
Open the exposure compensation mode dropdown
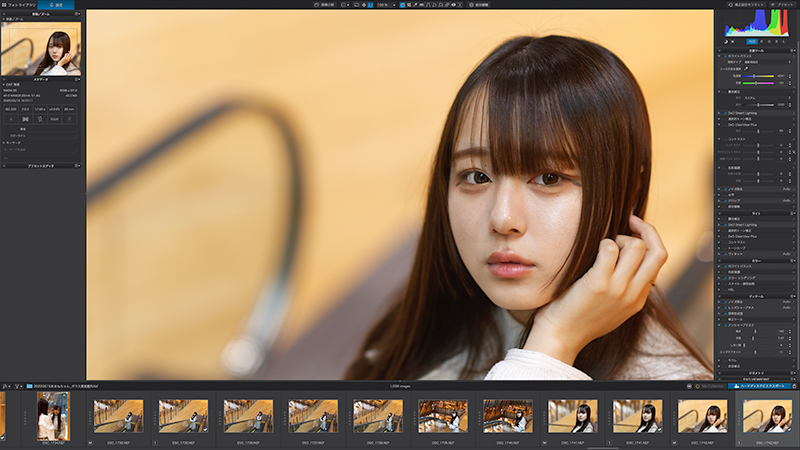pos(767,98)
